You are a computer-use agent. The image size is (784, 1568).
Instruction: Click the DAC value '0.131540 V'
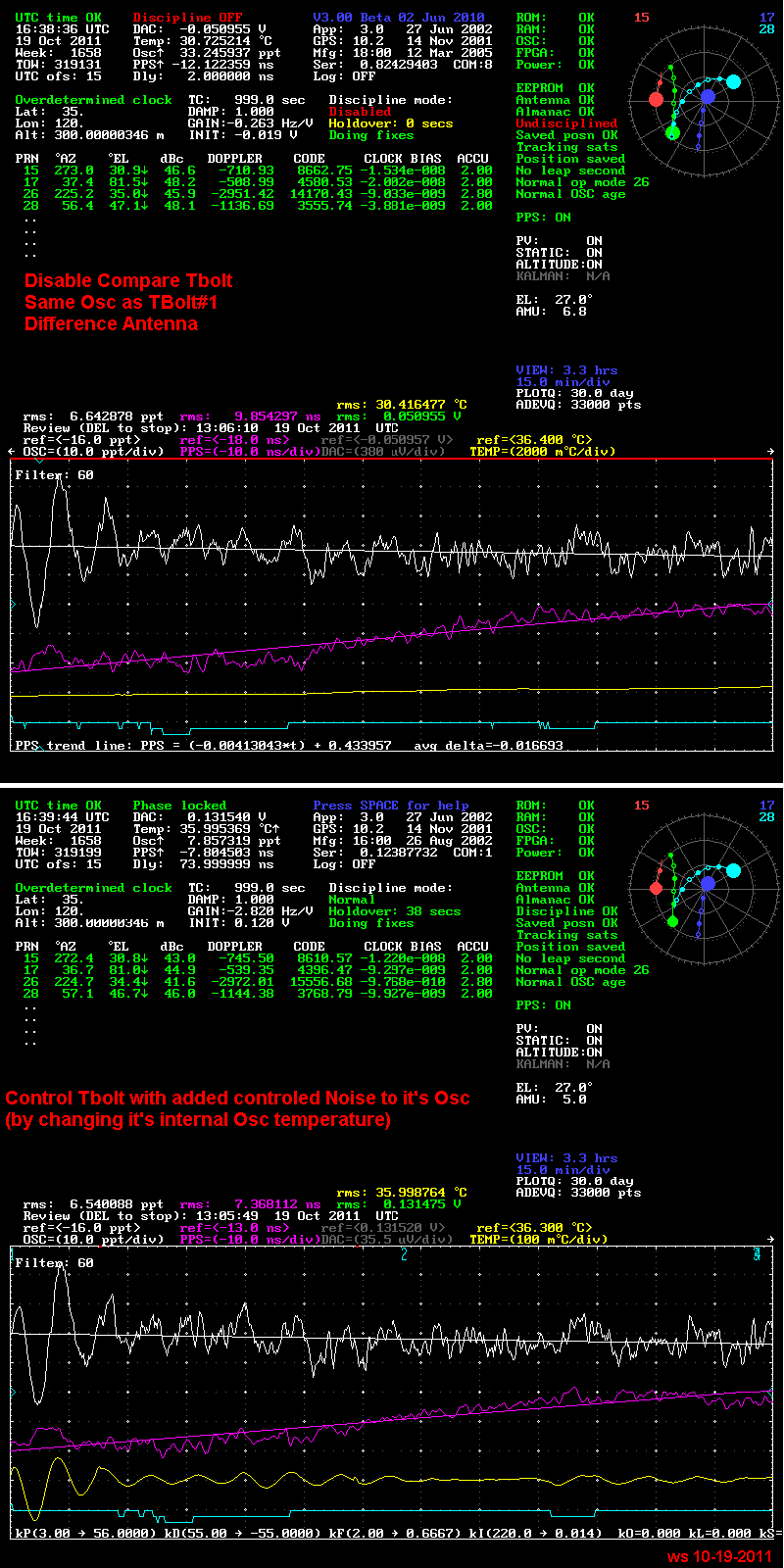(226, 817)
